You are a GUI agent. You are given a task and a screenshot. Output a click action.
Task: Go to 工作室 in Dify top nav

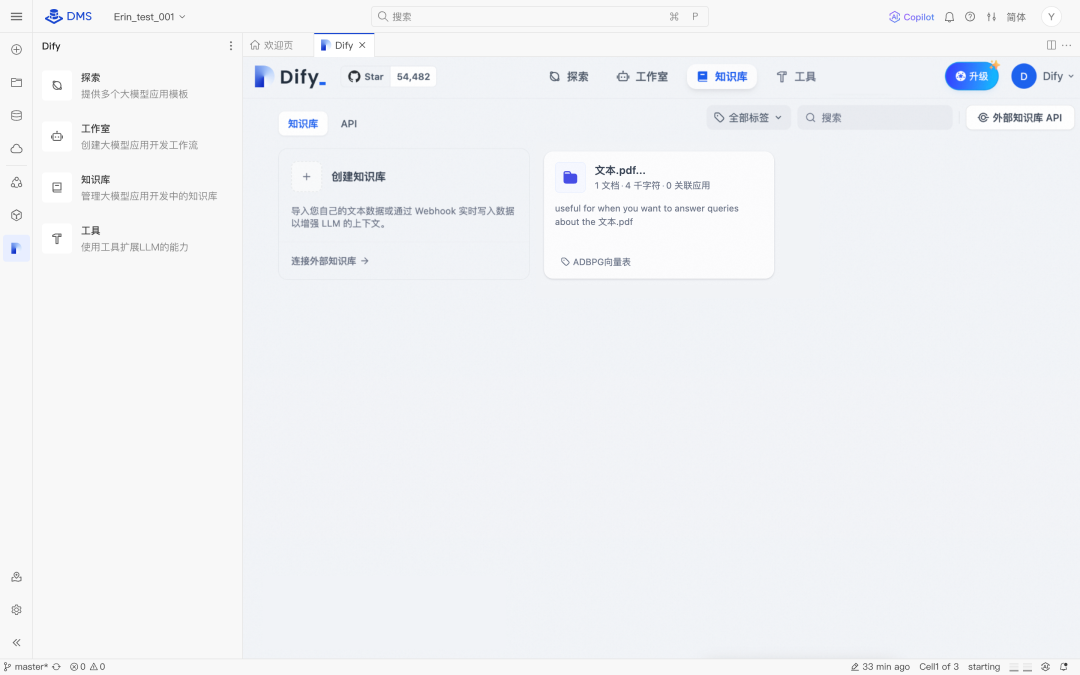pos(642,76)
